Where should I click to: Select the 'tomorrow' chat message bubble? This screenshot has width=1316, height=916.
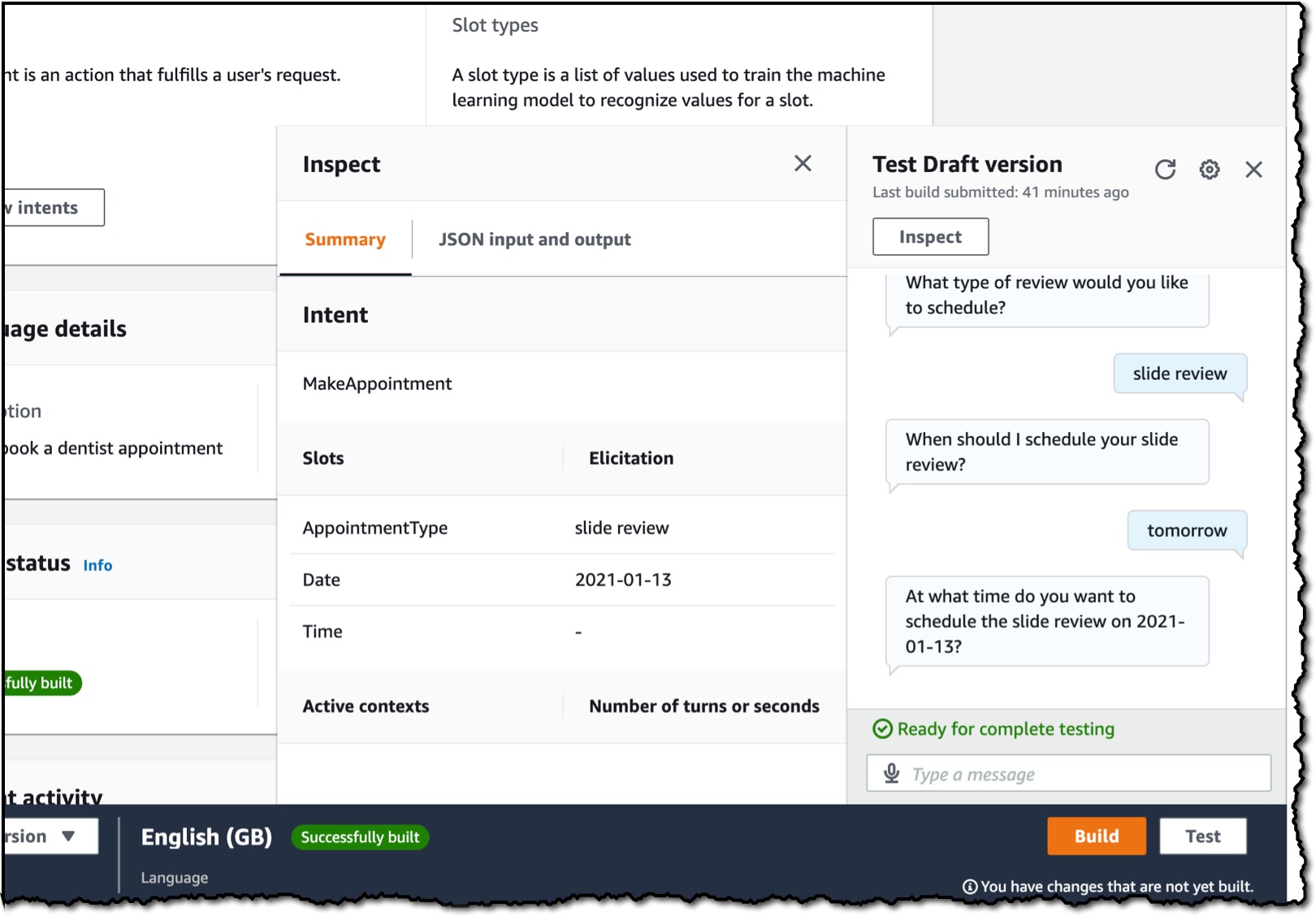click(x=1187, y=530)
